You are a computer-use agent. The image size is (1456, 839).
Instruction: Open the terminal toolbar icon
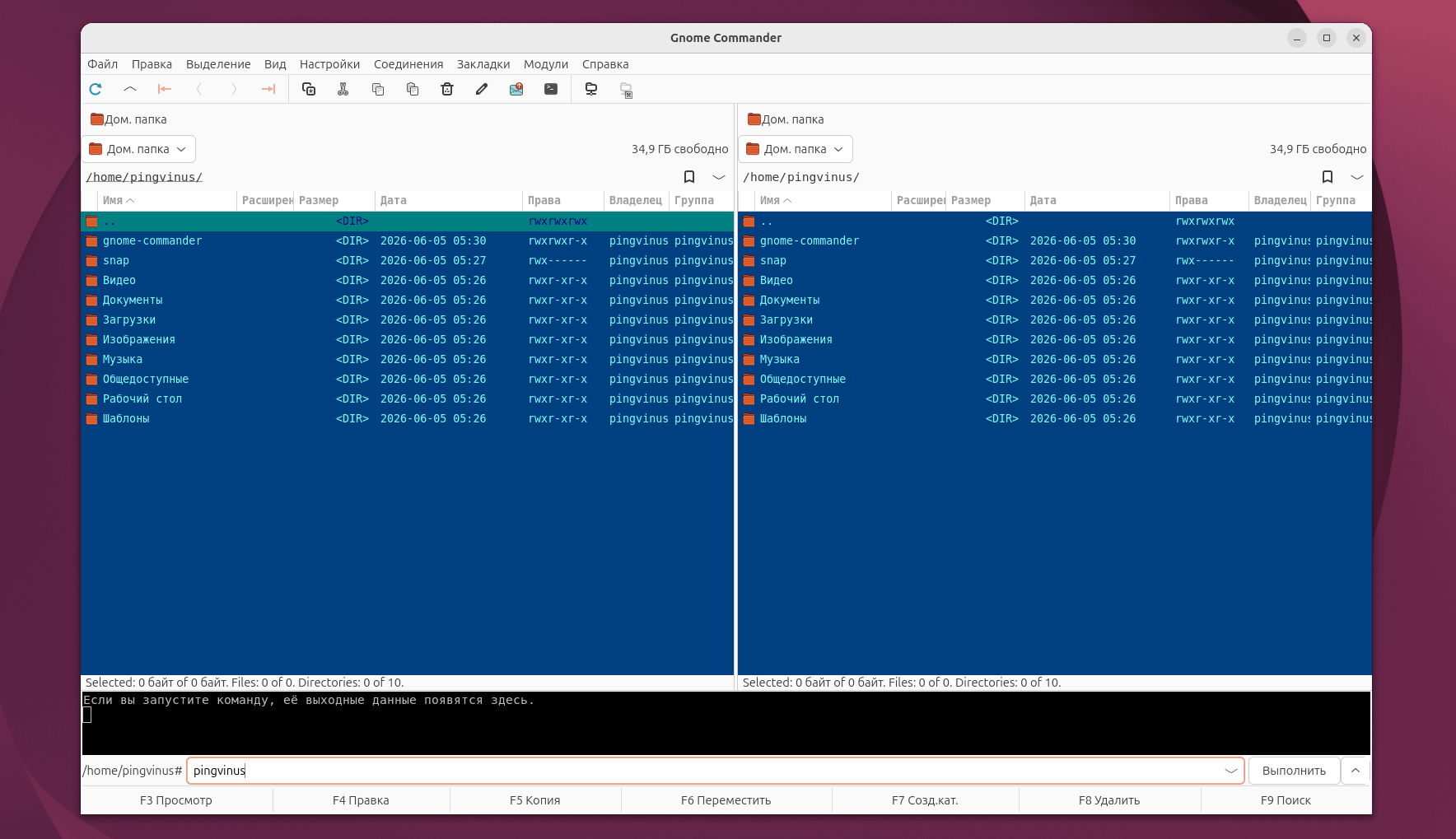[551, 89]
